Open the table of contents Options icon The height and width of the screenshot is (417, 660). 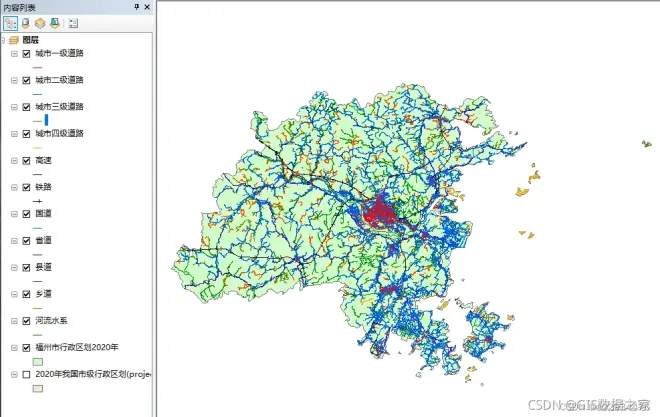[73, 23]
